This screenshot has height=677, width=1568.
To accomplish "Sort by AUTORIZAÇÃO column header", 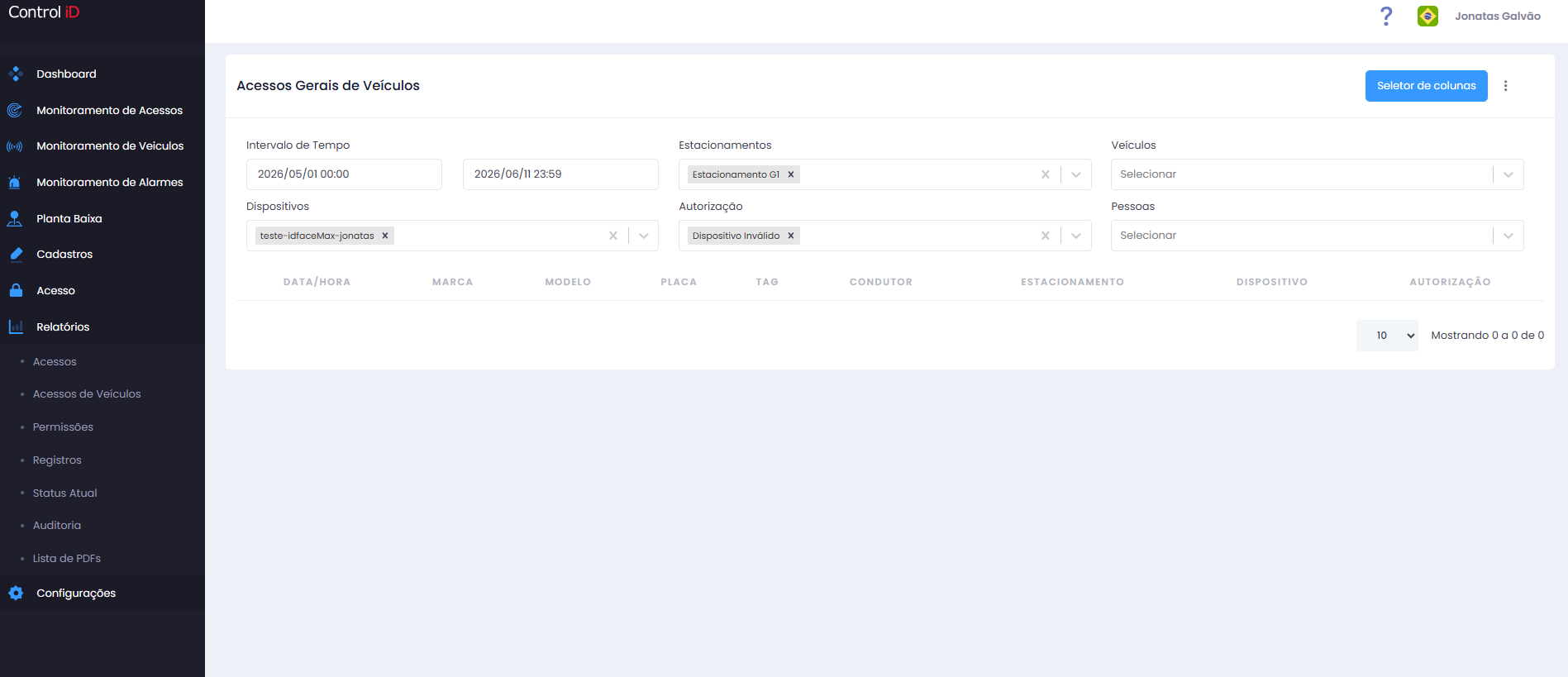I will pyautogui.click(x=1450, y=282).
